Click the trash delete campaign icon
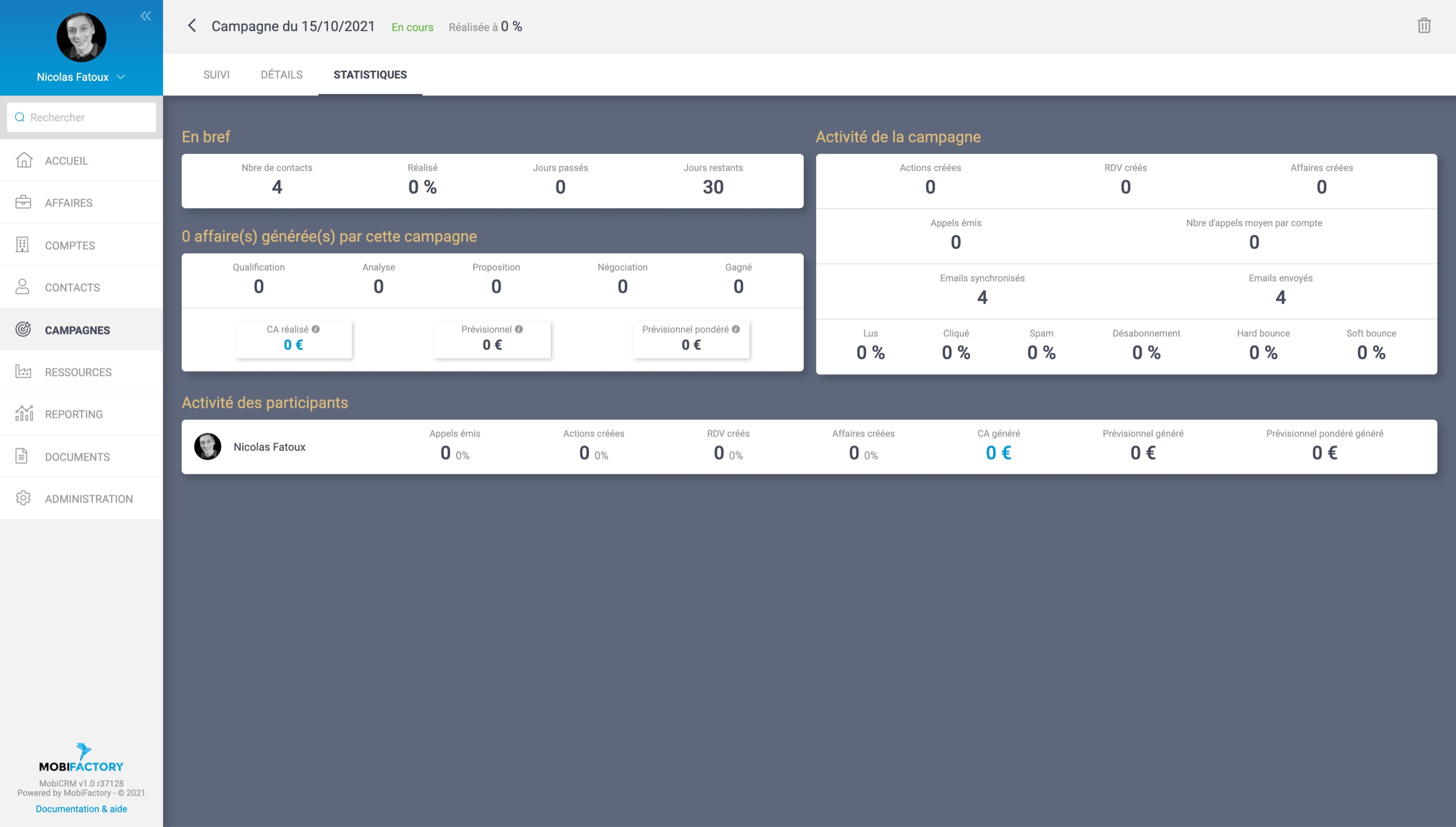Screen dimensions: 1456x827 click(1424, 25)
